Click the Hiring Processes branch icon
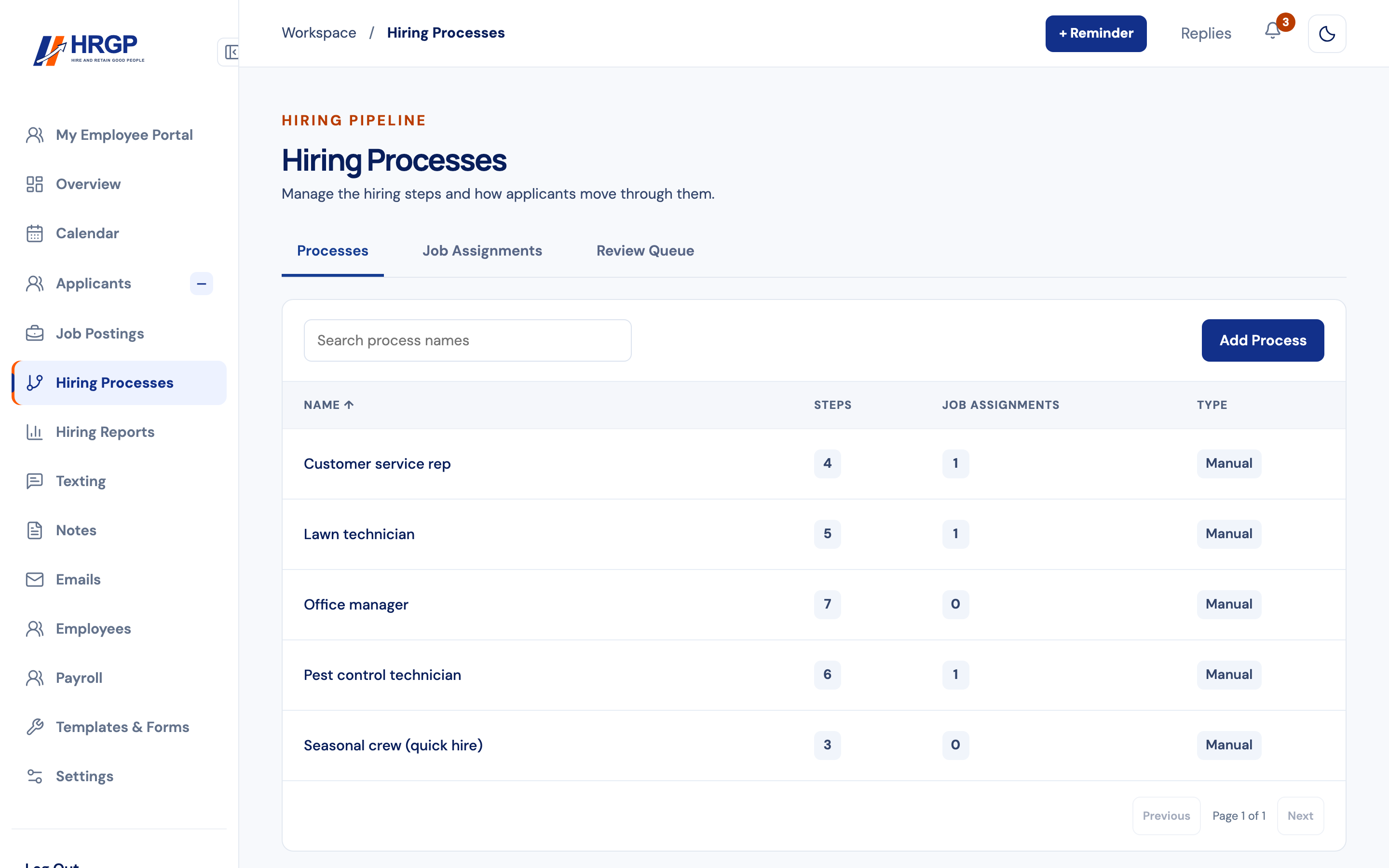The width and height of the screenshot is (1389, 868). tap(34, 383)
